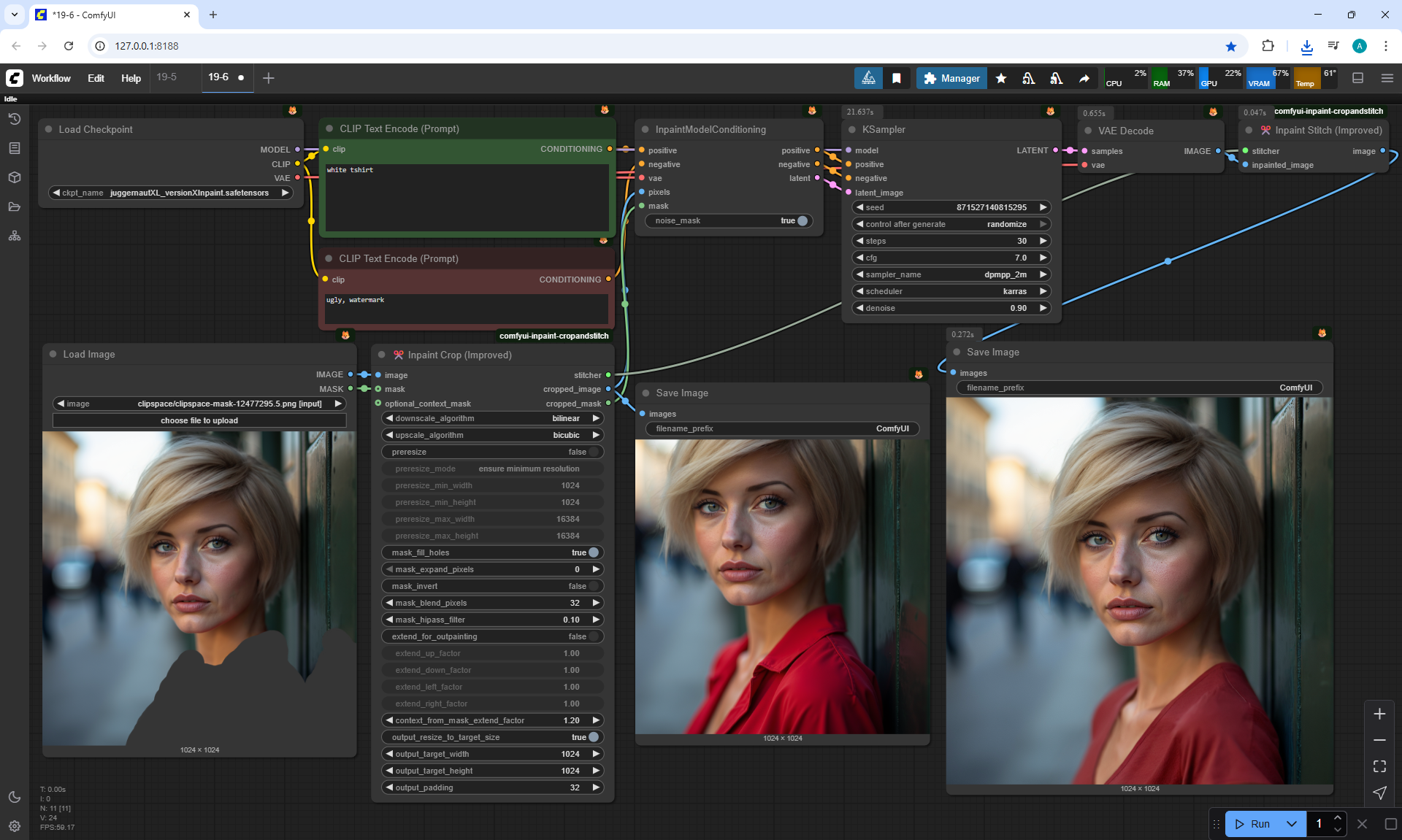The height and width of the screenshot is (840, 1402).
Task: Open the Workflow menu
Action: click(x=51, y=78)
